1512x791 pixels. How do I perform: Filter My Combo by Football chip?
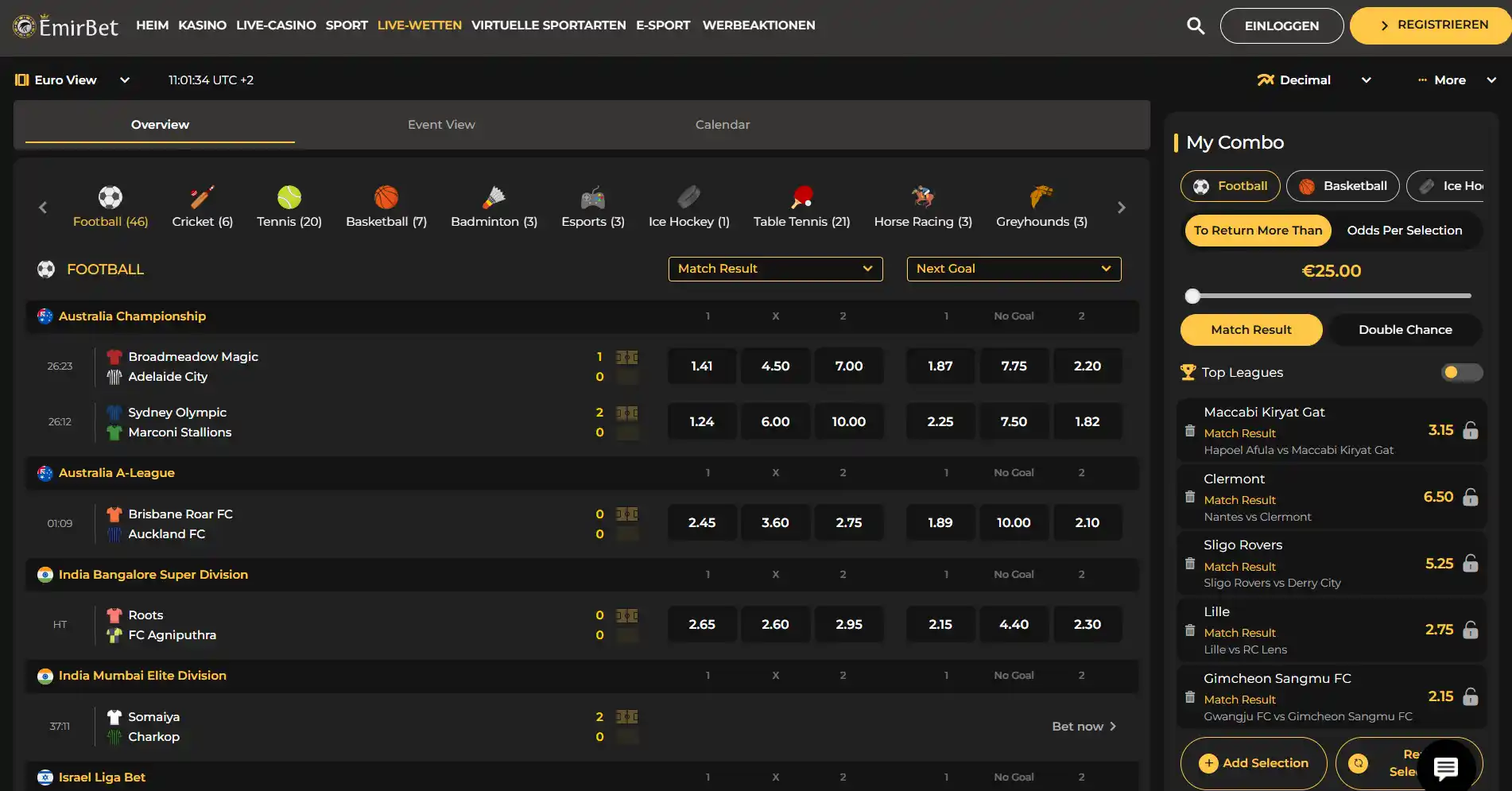[1230, 186]
